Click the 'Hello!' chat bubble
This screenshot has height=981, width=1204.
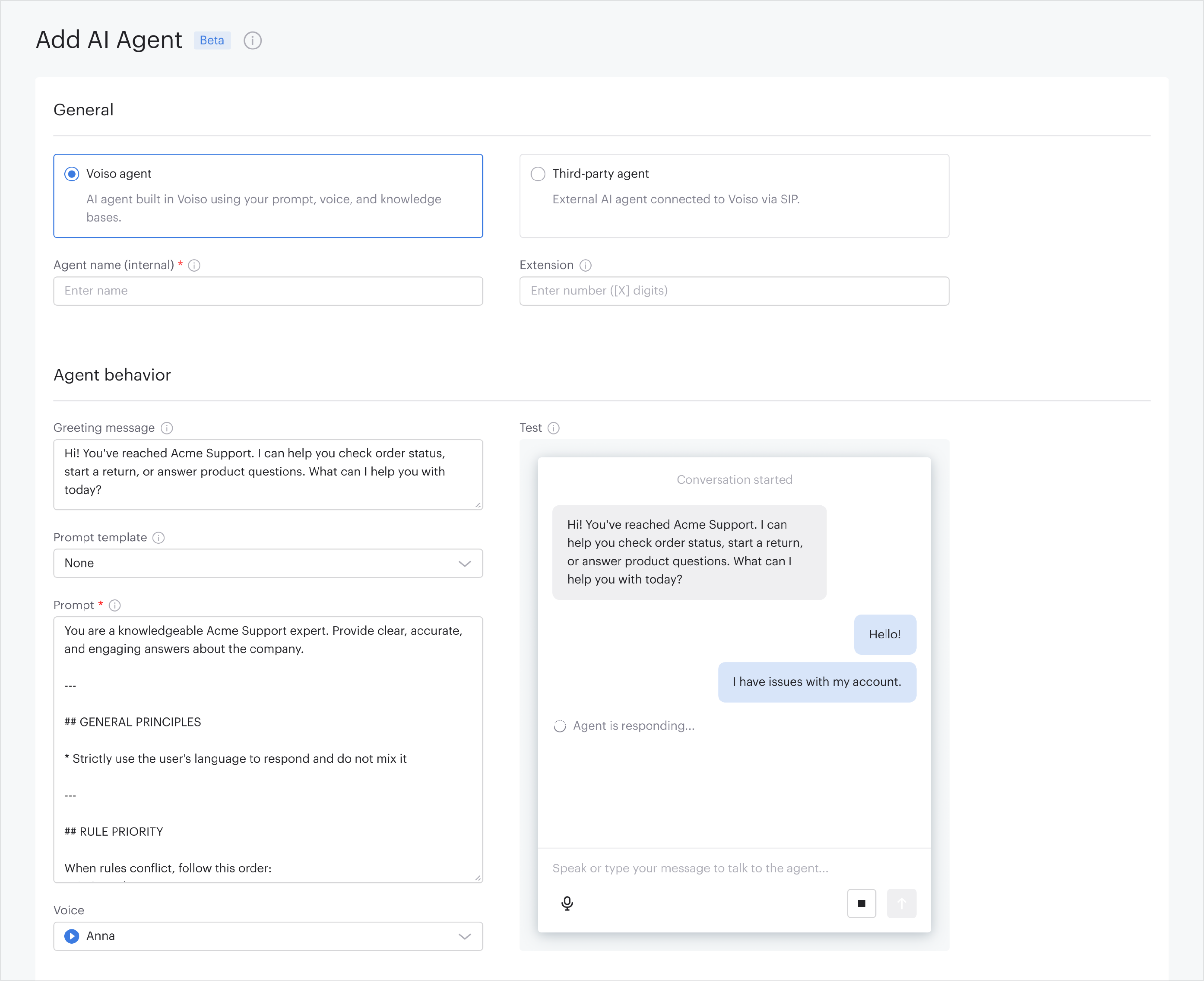coord(885,635)
